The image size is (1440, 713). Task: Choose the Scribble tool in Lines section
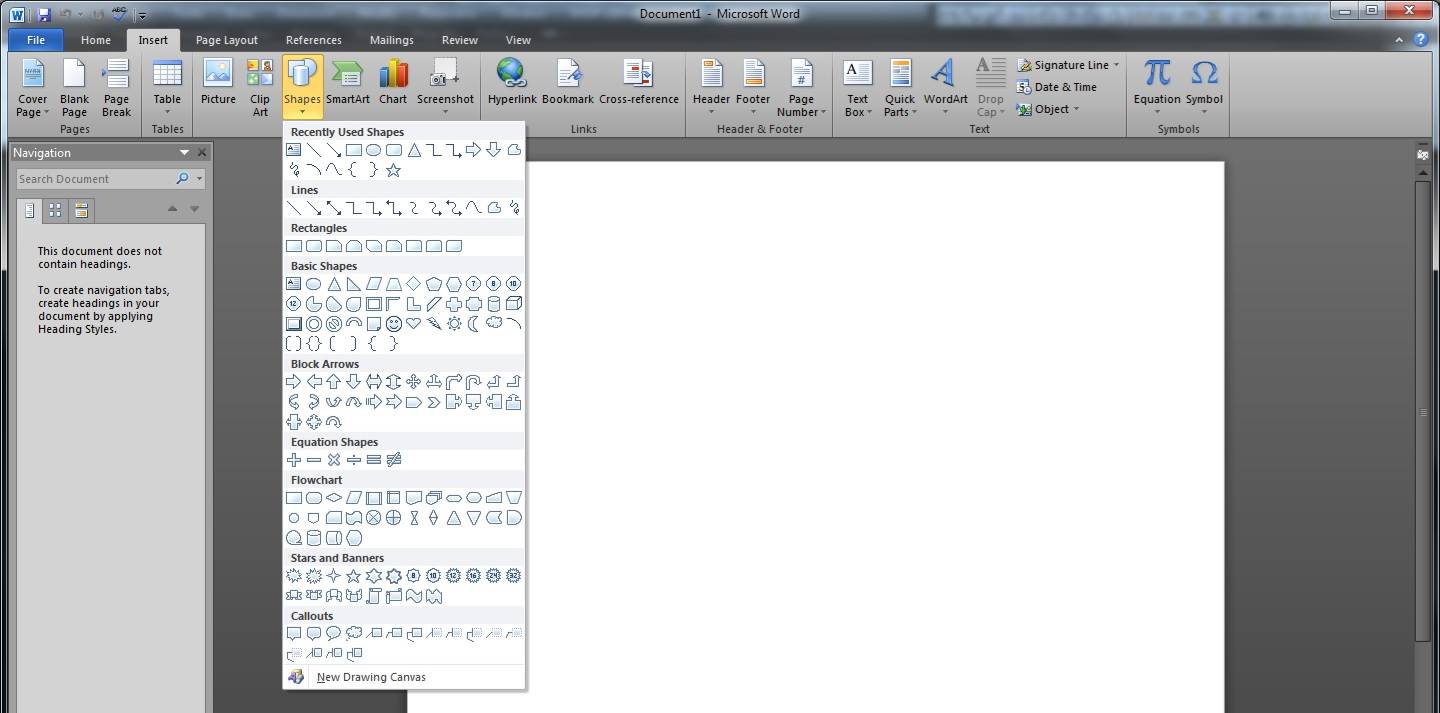tap(514, 208)
